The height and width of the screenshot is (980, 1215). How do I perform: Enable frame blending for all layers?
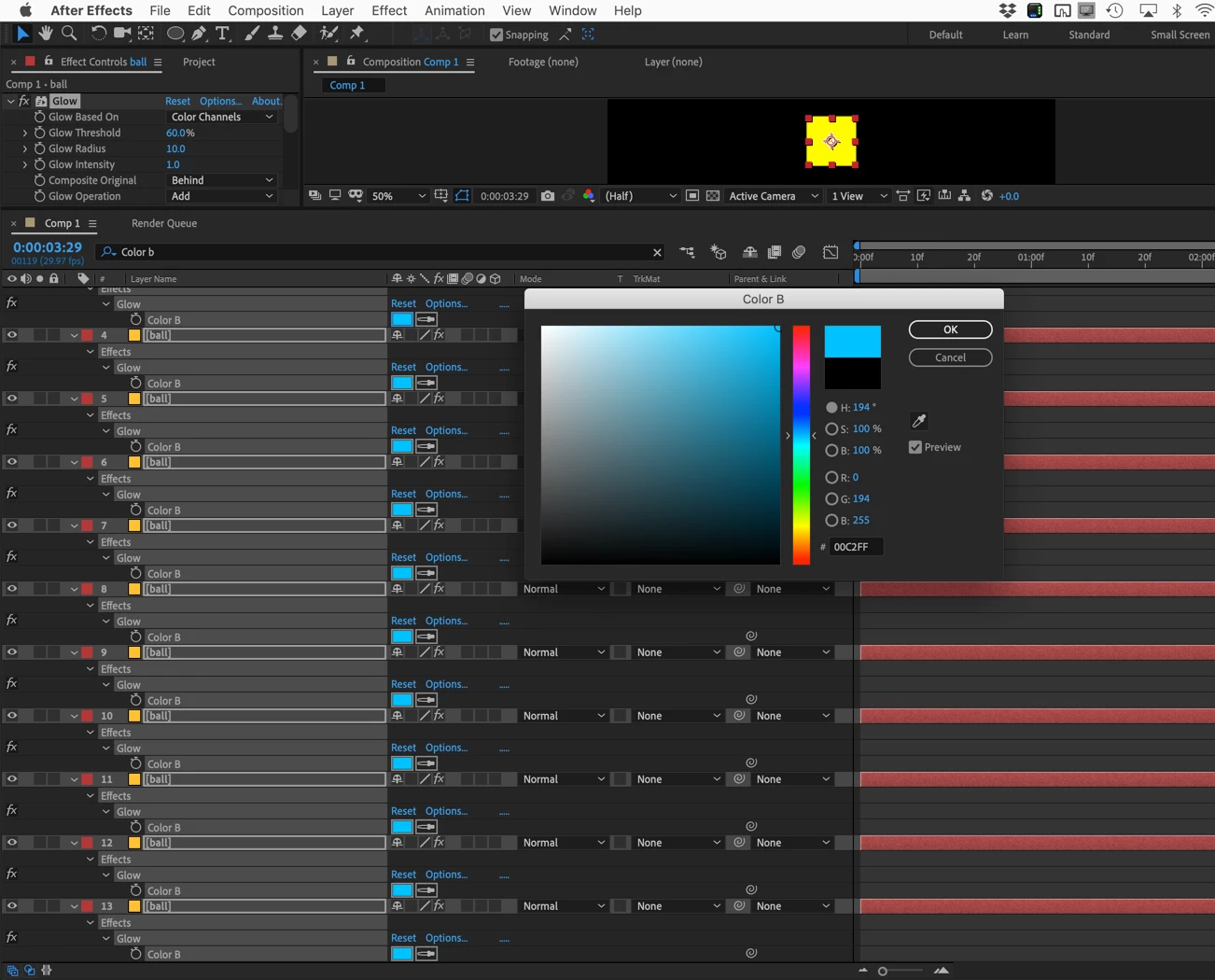[x=775, y=252]
